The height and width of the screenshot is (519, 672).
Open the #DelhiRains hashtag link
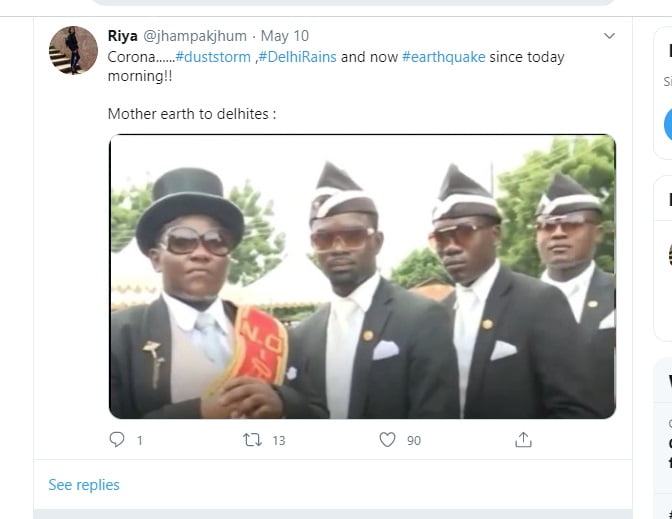(297, 57)
